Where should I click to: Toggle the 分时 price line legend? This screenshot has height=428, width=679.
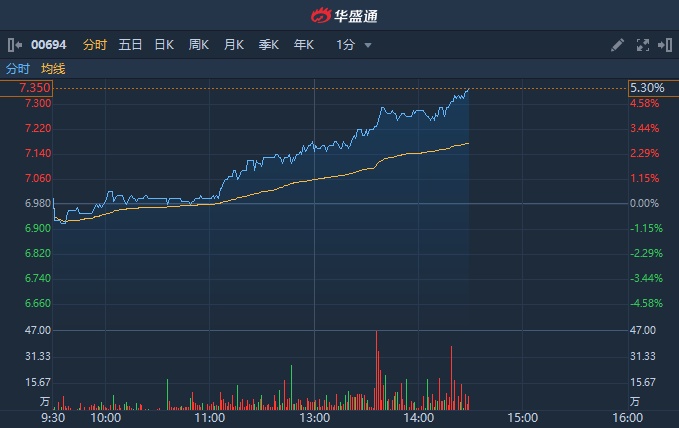18,69
